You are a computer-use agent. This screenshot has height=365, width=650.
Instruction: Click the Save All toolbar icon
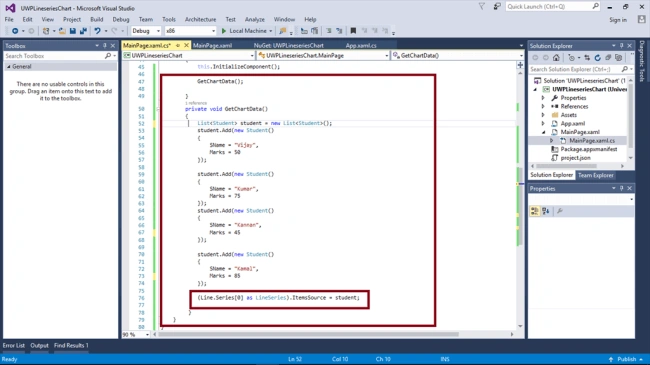(x=83, y=31)
